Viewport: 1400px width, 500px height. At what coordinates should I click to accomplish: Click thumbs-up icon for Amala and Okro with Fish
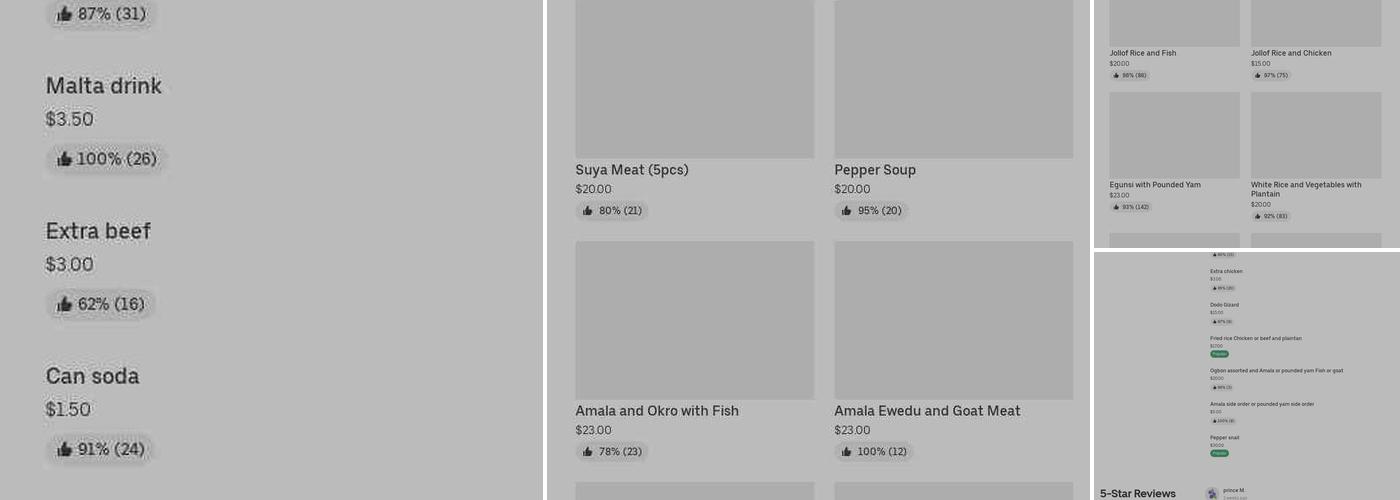588,452
